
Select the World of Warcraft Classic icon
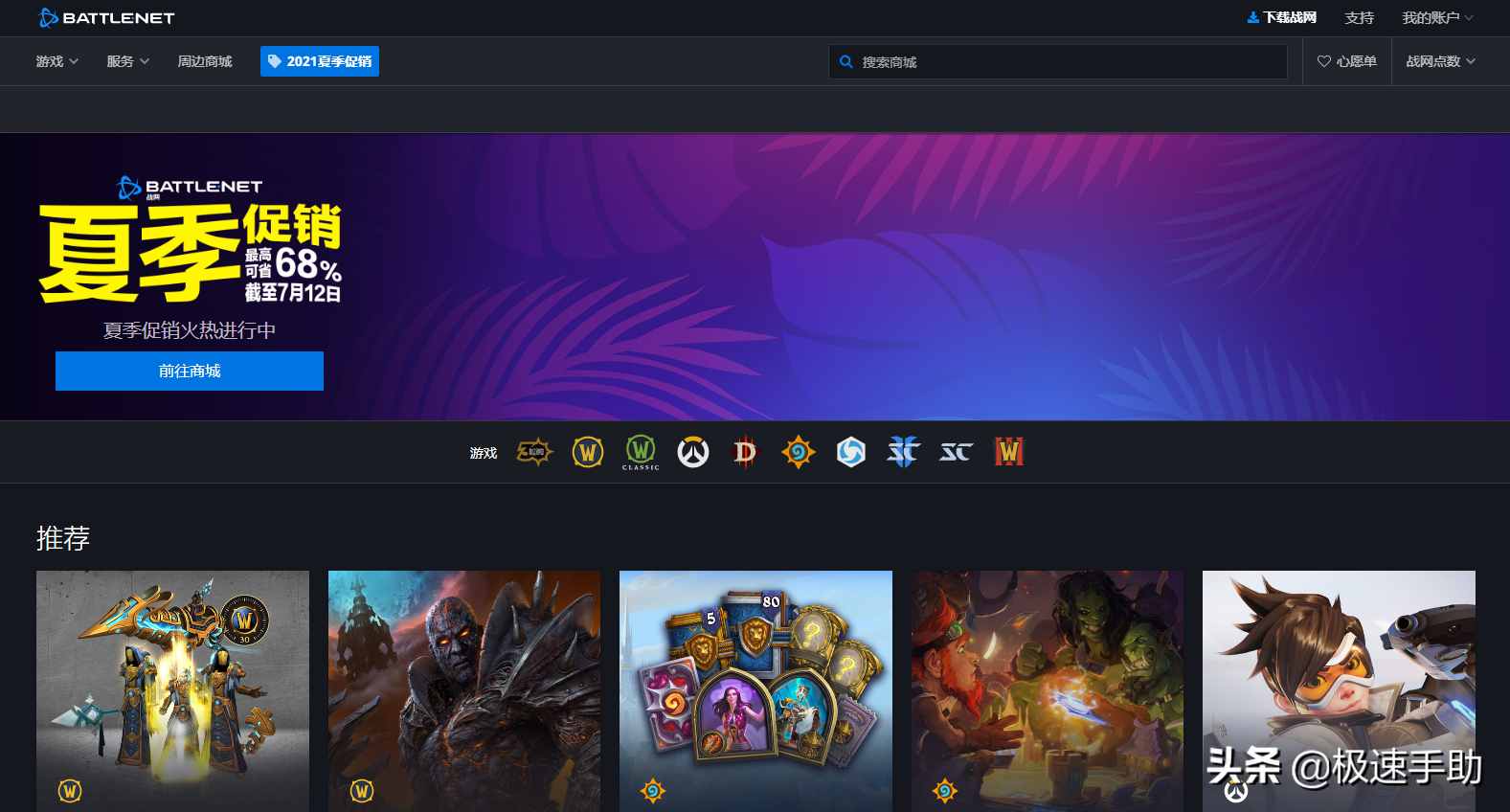641,452
